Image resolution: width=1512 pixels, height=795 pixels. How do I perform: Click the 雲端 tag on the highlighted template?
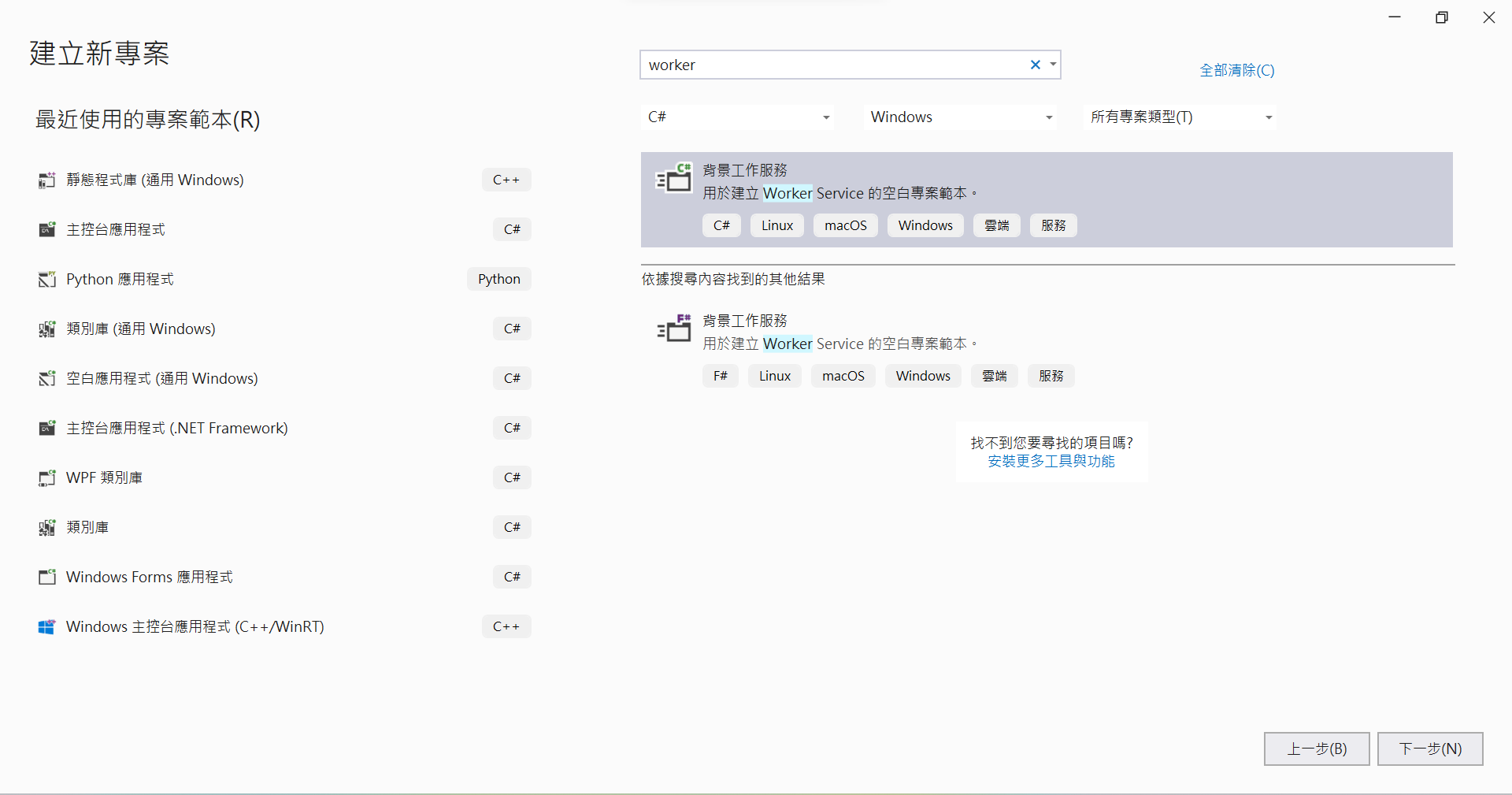[996, 225]
